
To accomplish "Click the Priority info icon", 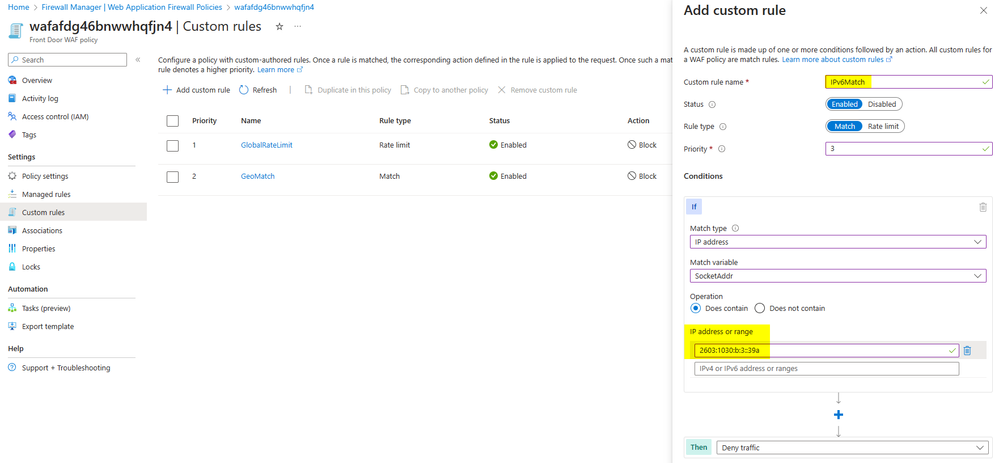I will (x=722, y=149).
